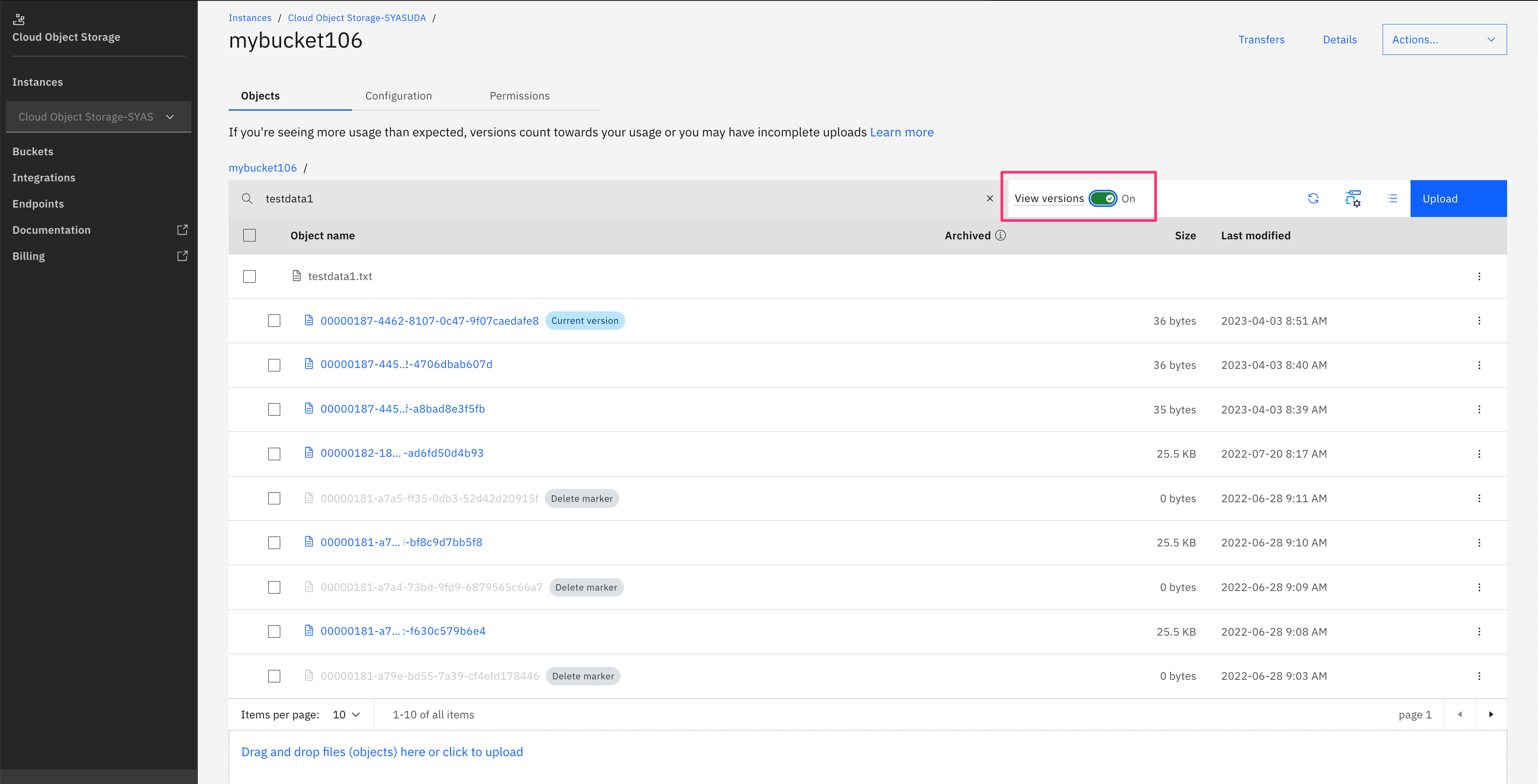
Task: Open overflow menu for Current version row
Action: tap(1479, 321)
